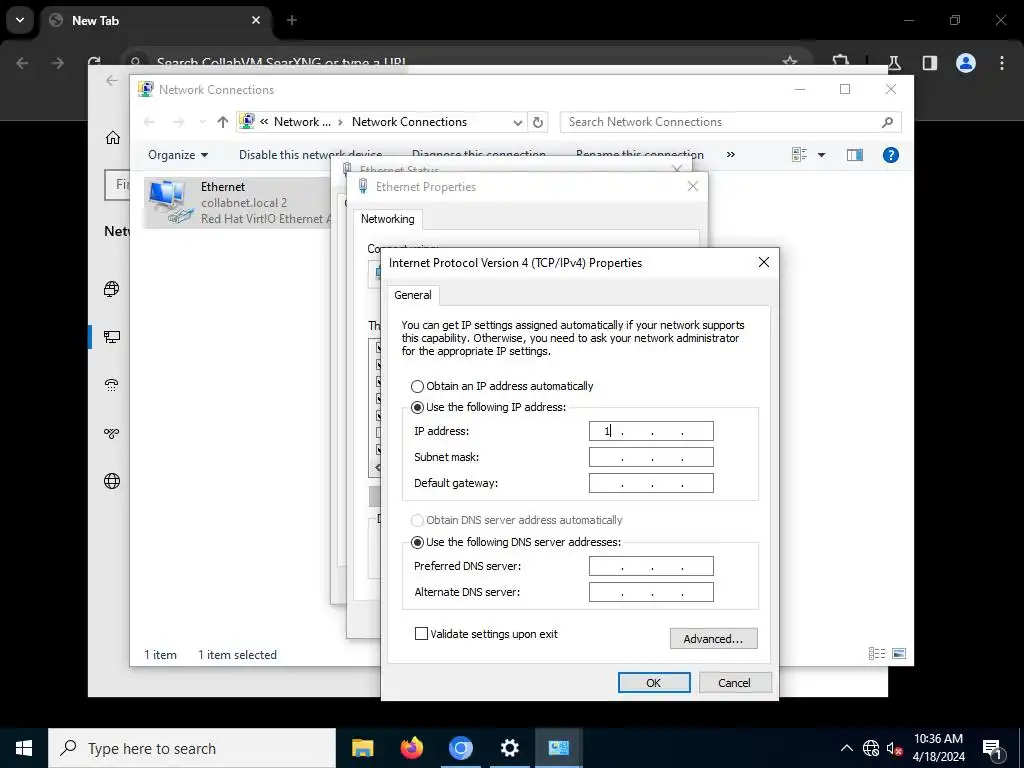Open Chrome Labs flask icon
This screenshot has width=1024, height=768.
tap(894, 63)
